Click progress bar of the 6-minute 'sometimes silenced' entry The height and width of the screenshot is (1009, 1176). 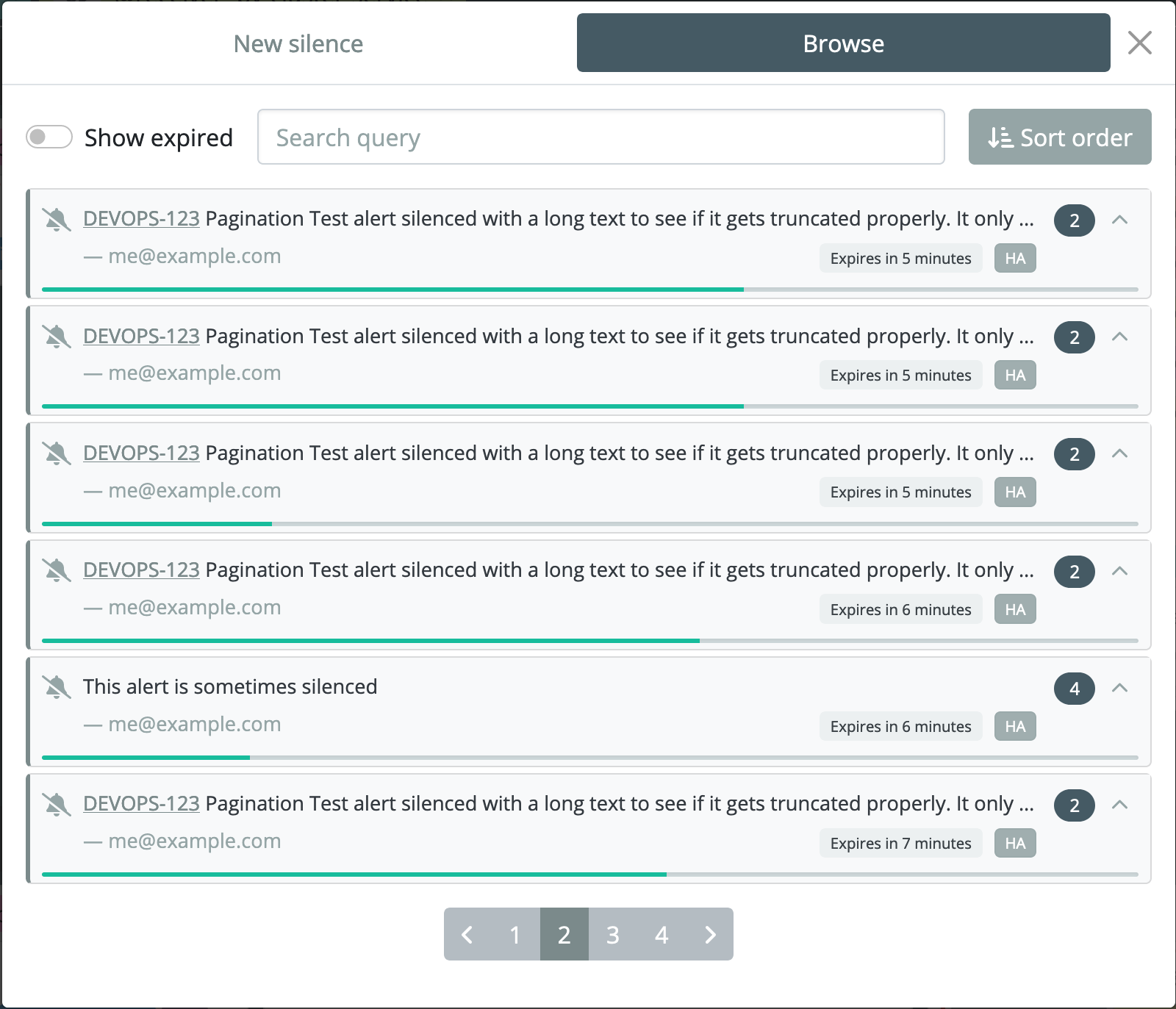(x=589, y=757)
